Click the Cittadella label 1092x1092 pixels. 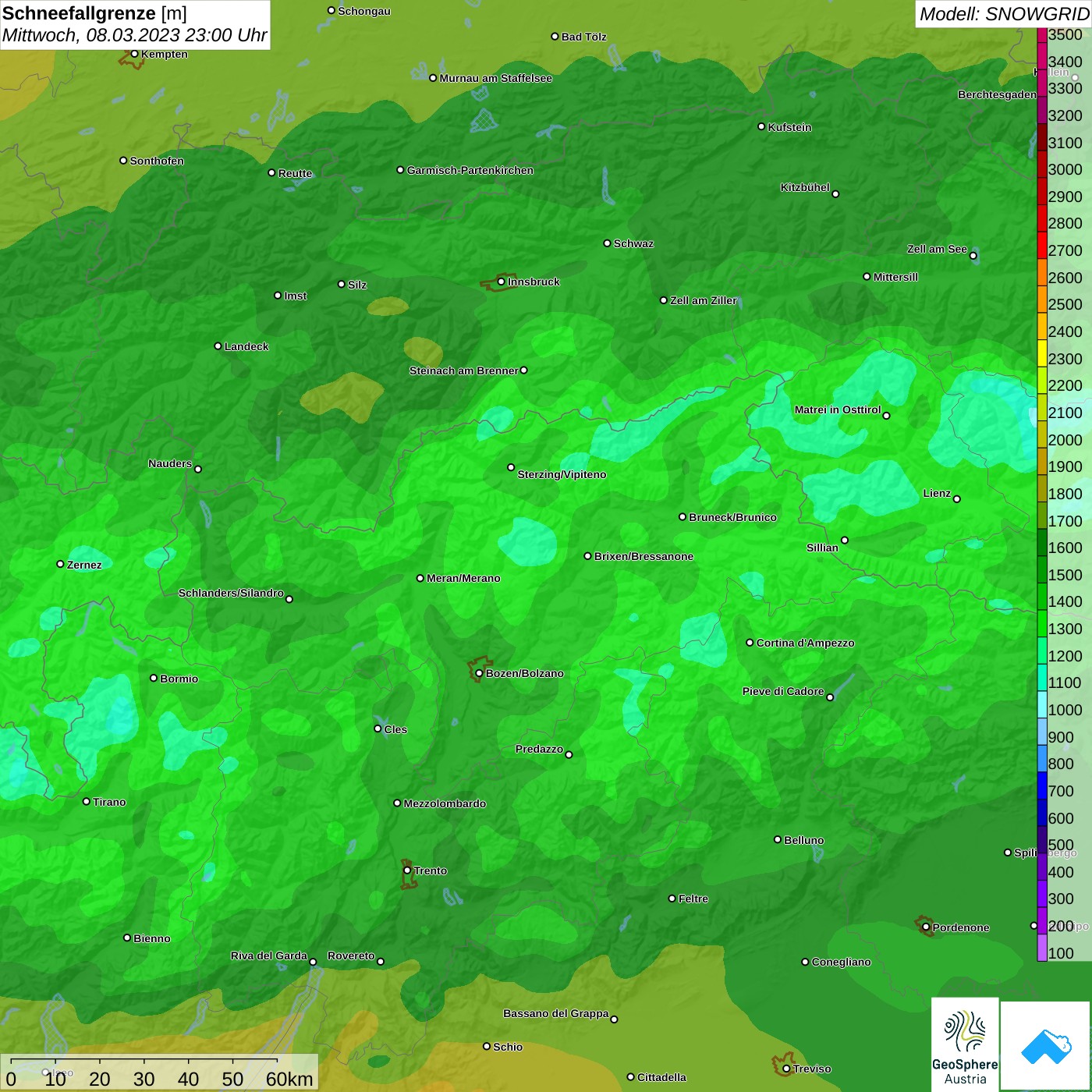pos(661,1077)
